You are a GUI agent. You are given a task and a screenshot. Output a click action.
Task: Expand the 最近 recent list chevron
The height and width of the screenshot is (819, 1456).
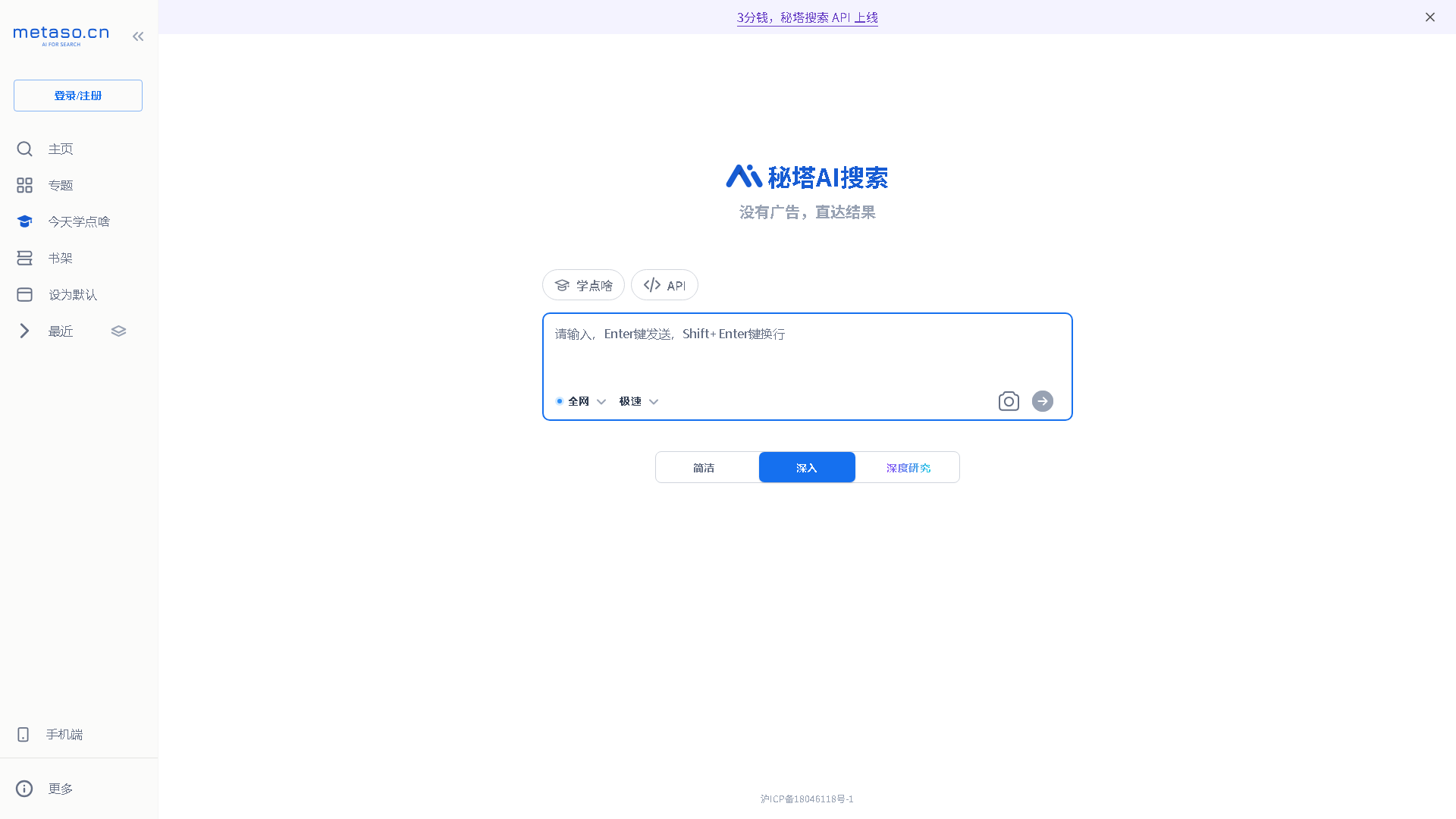pos(24,331)
